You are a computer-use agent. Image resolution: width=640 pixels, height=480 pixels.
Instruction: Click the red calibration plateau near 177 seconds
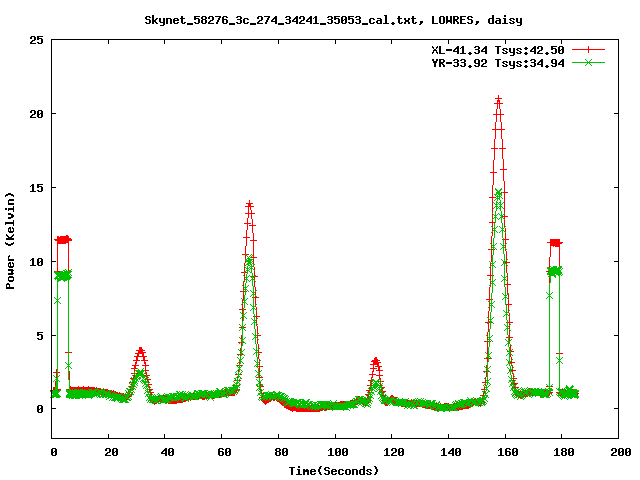[555, 243]
